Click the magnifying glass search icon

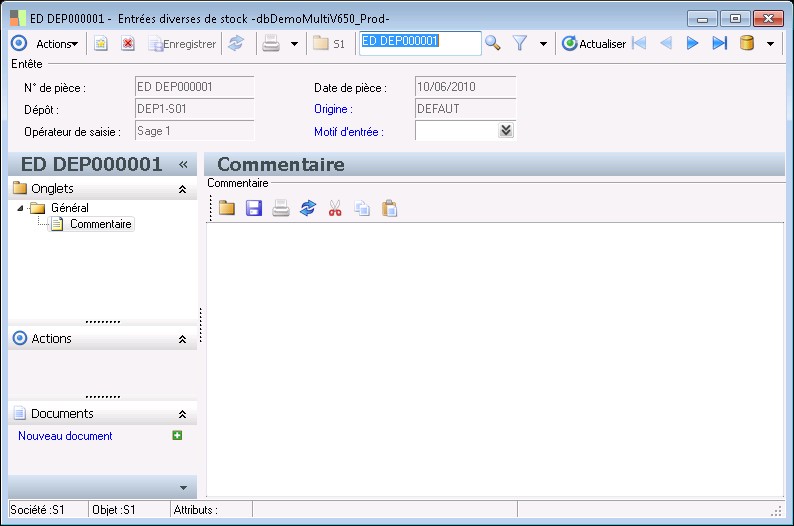pos(493,43)
